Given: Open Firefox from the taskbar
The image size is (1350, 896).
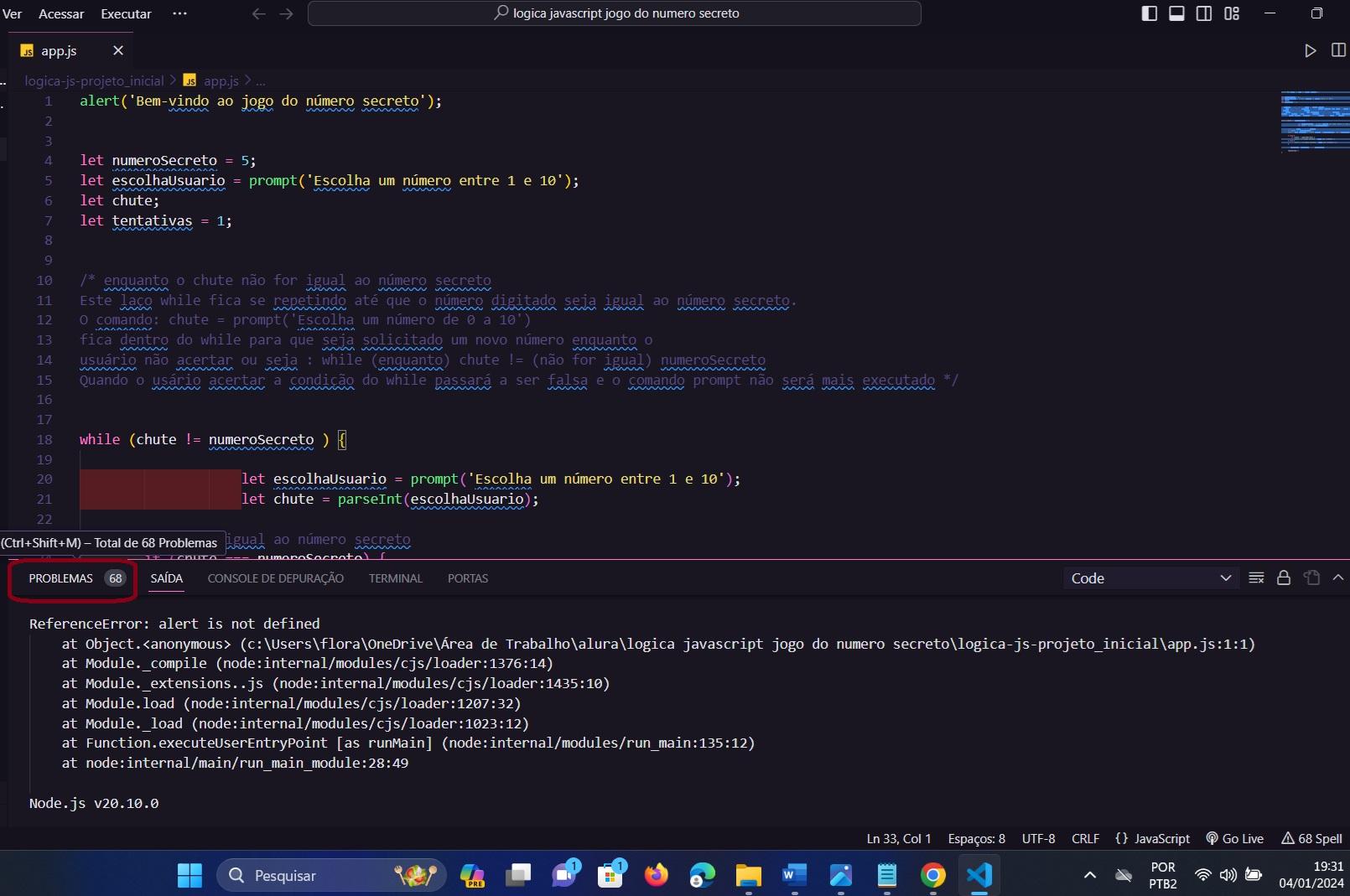Looking at the screenshot, I should pos(657,876).
